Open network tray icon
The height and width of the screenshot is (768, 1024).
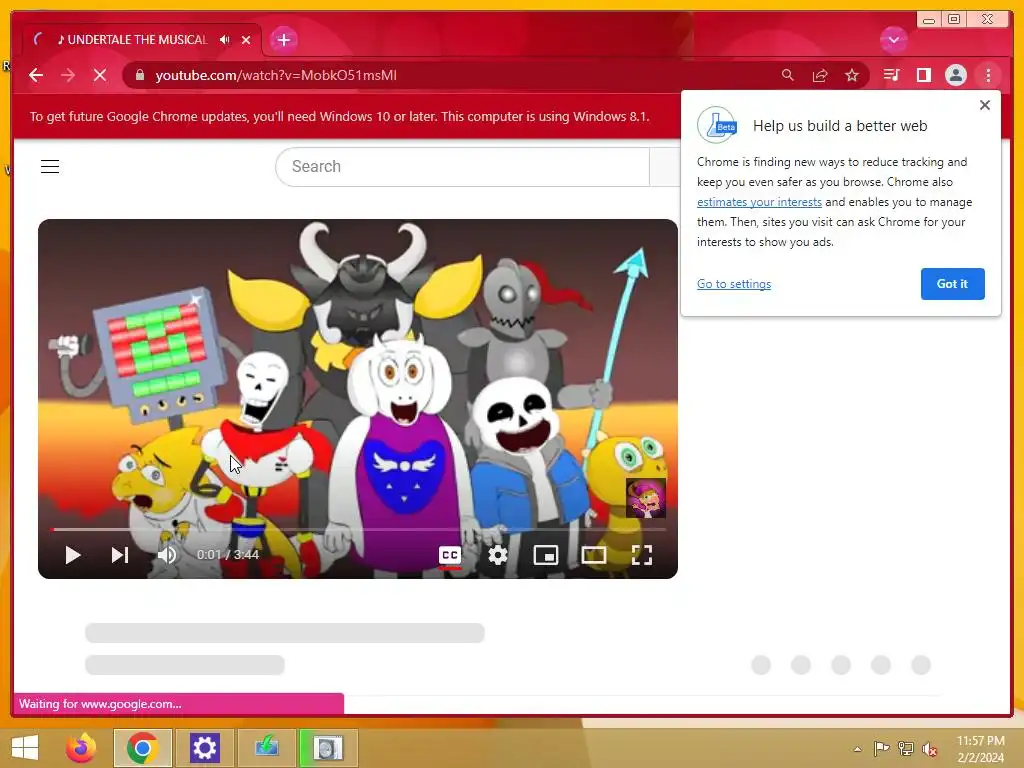click(x=906, y=749)
